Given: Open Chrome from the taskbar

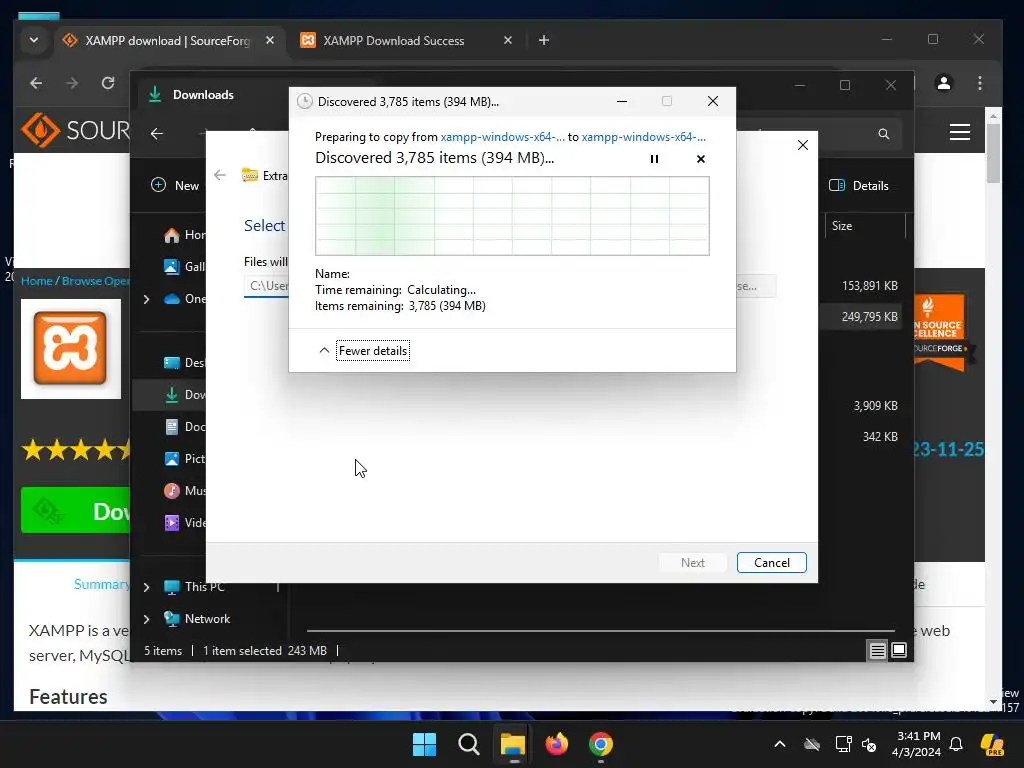Looking at the screenshot, I should (601, 744).
